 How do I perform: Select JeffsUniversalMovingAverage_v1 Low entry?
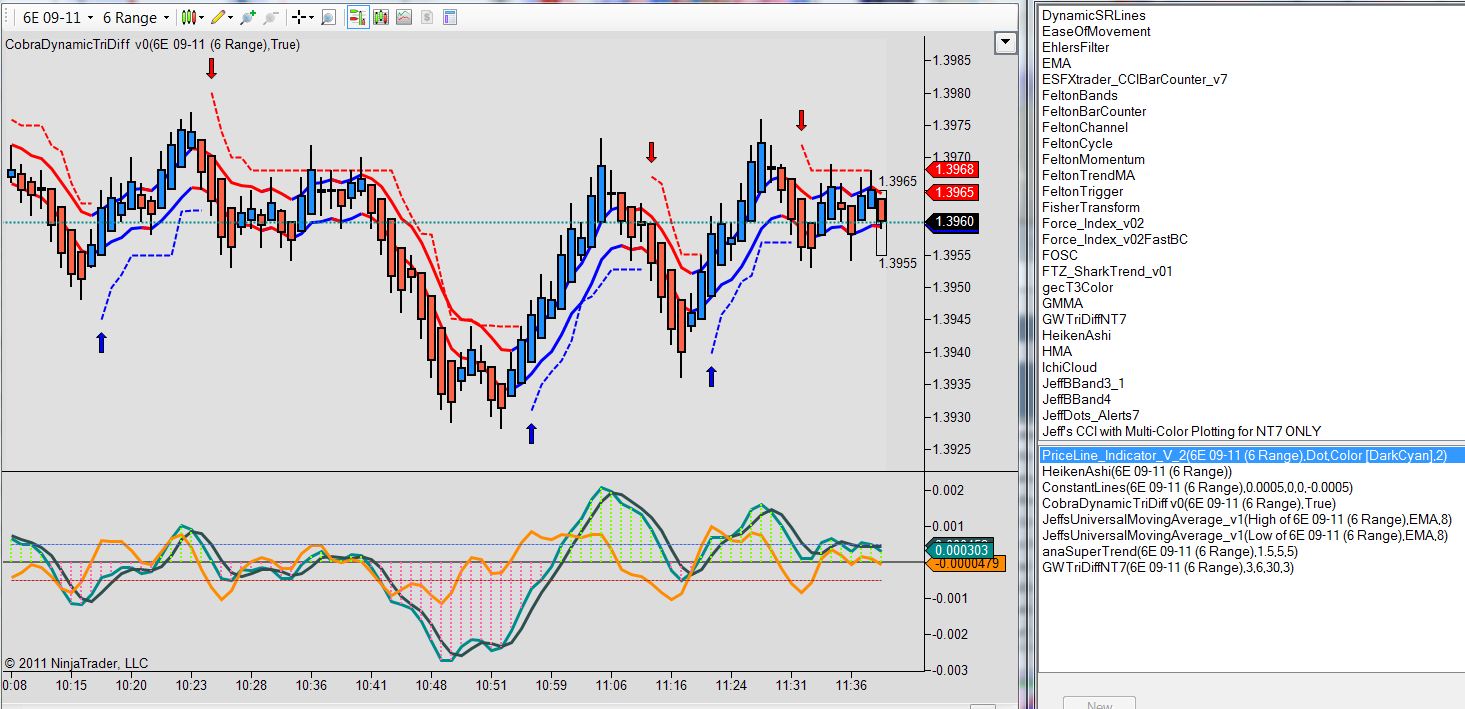tap(1244, 535)
